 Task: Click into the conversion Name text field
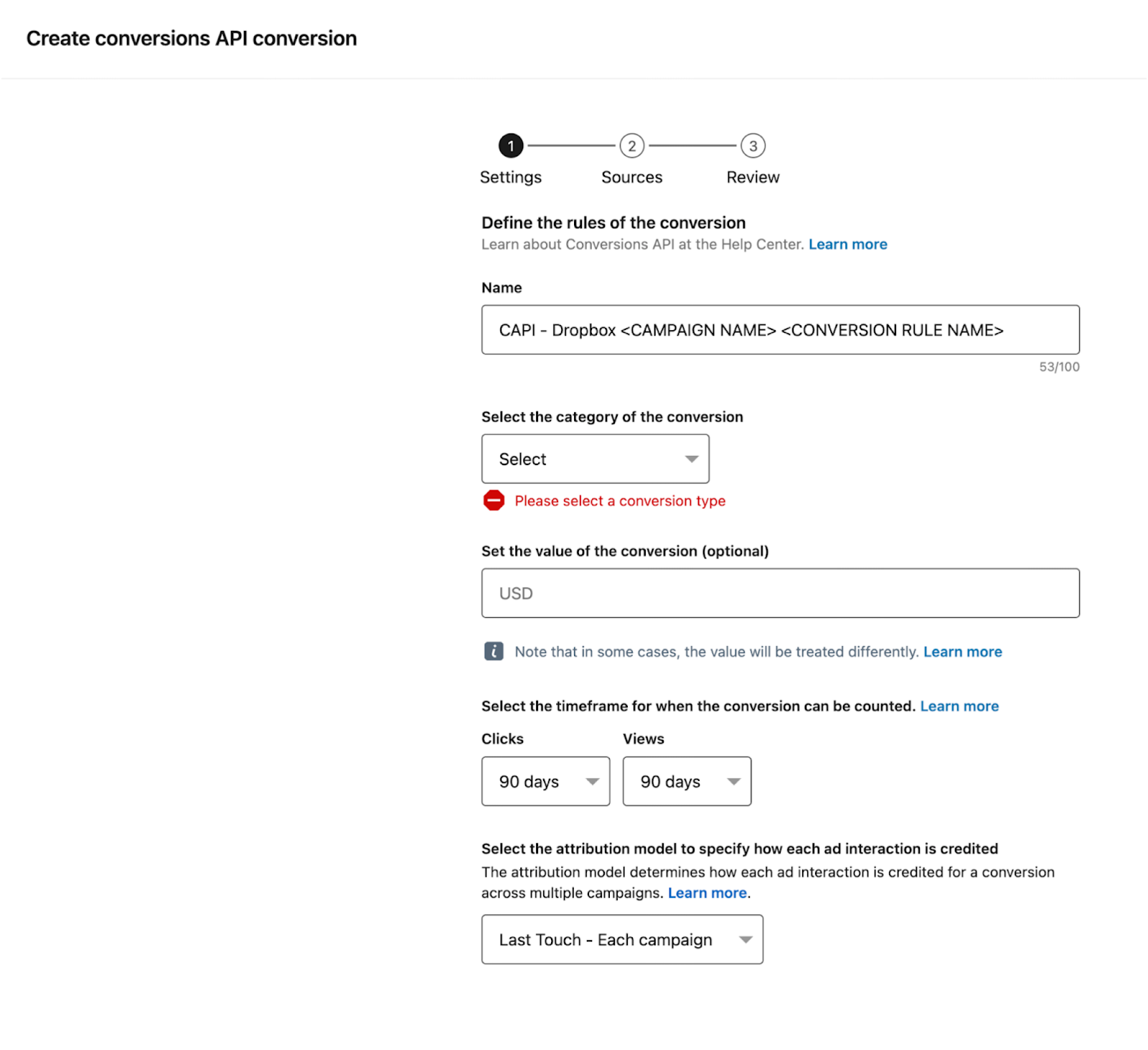[x=780, y=329]
